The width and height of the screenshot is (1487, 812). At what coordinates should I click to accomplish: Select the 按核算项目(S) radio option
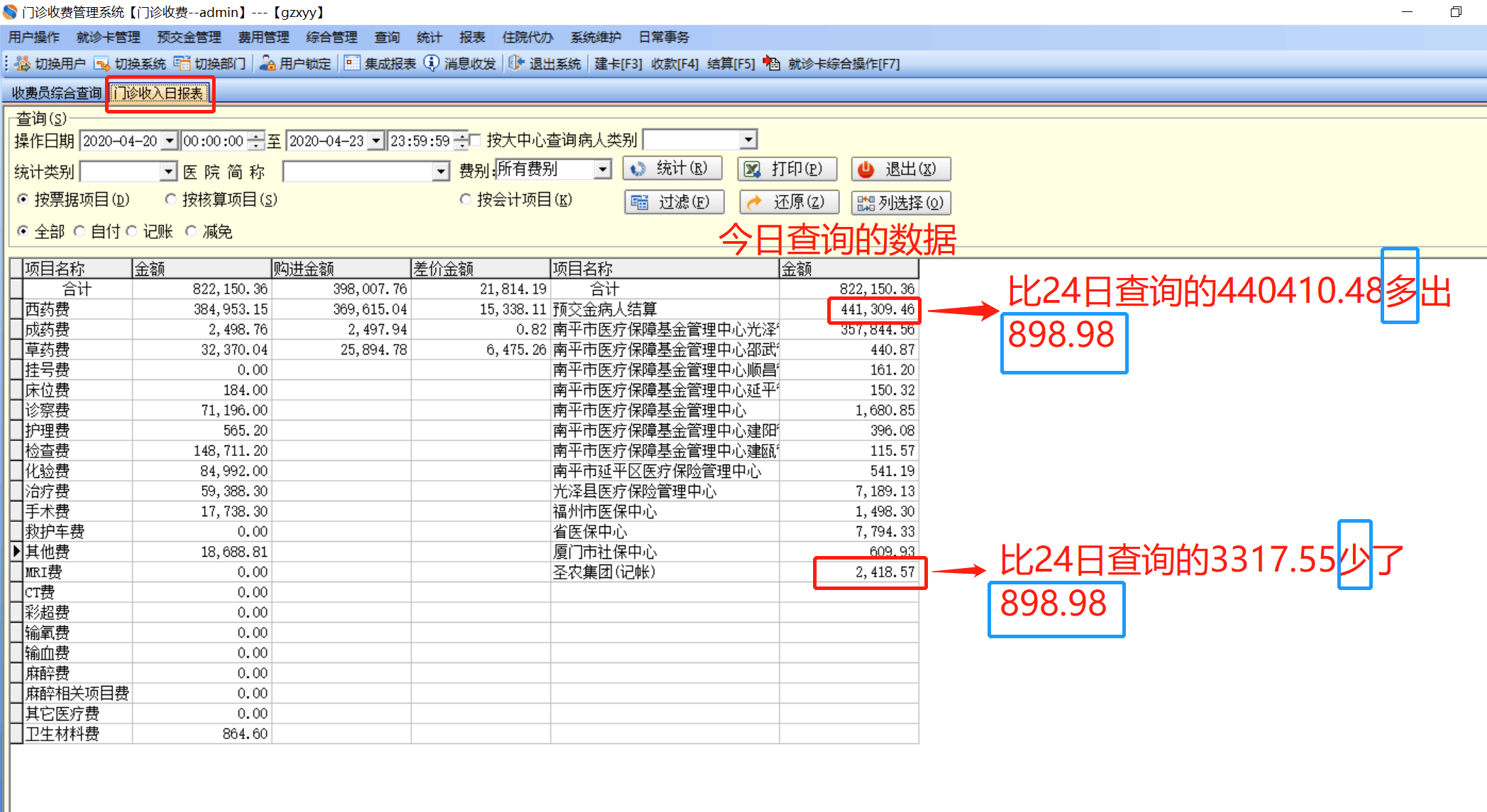pos(170,200)
